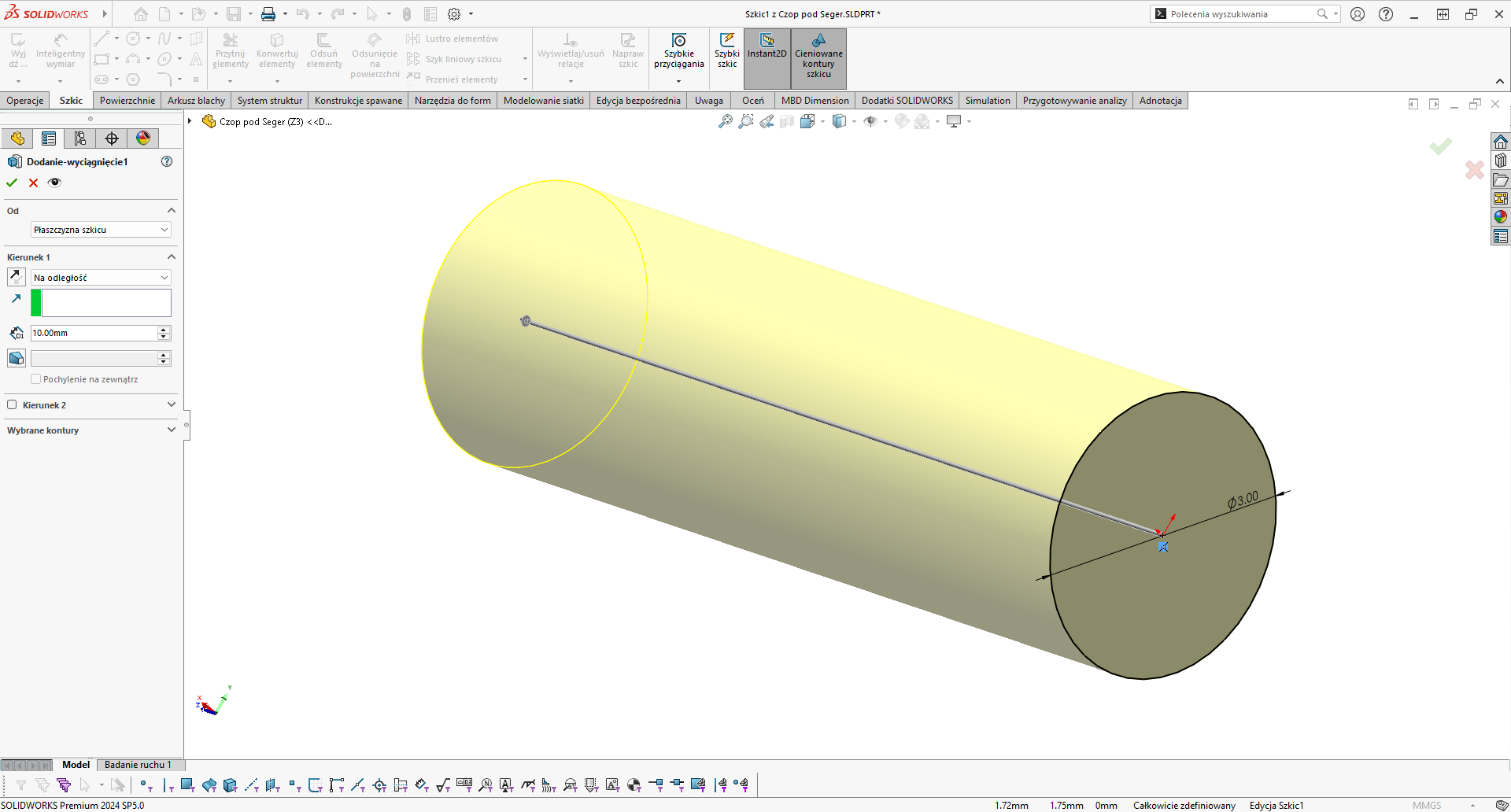The width and height of the screenshot is (1511, 812).
Task: Open the Na odległość end condition dropdown
Action: (101, 278)
